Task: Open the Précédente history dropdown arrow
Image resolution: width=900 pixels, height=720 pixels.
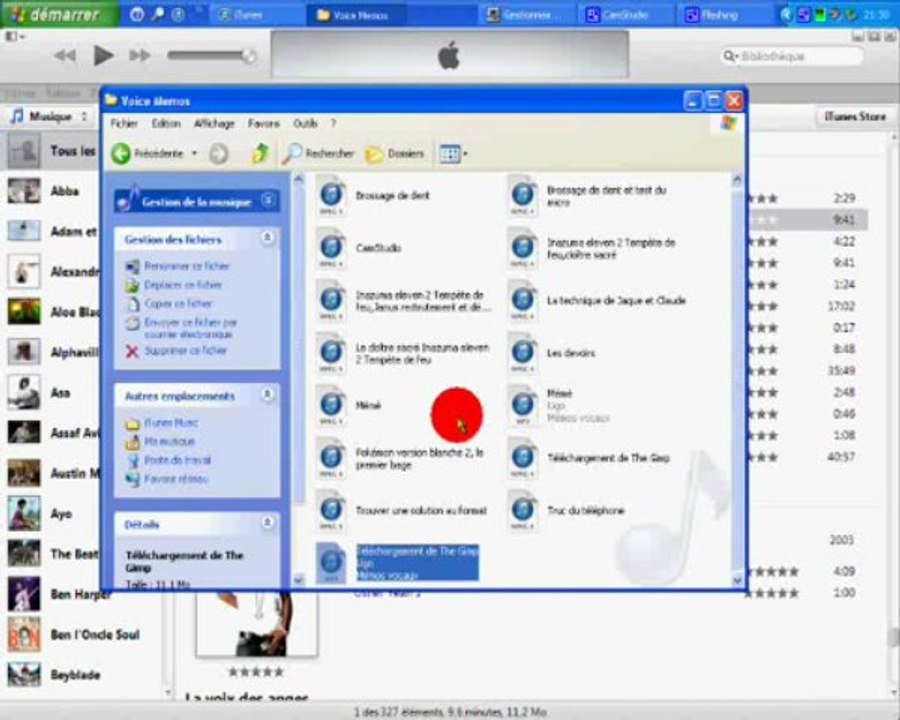Action: pos(194,153)
